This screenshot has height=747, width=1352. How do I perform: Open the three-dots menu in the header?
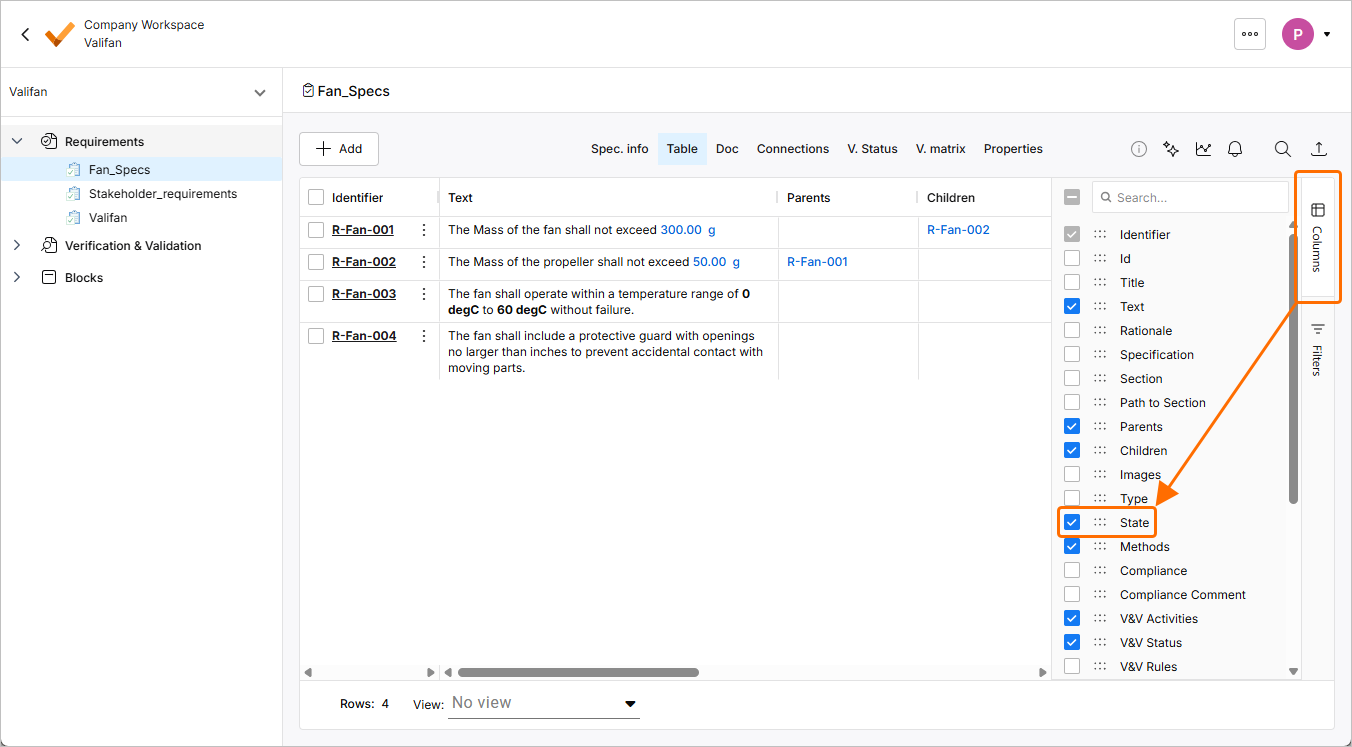[x=1250, y=34]
